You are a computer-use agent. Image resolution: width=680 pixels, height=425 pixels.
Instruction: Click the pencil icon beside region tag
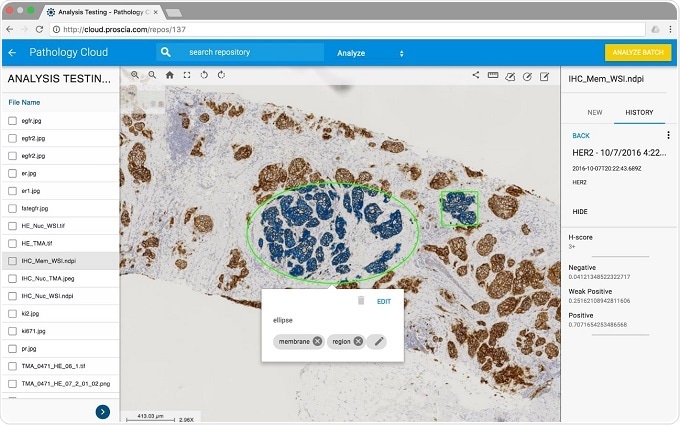(379, 341)
